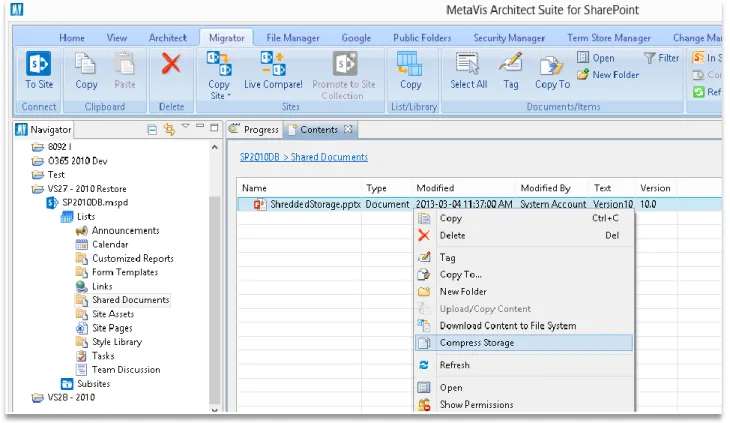Open the Public Folders ribbon tab
Screen dimensions: 730x423
(422, 38)
